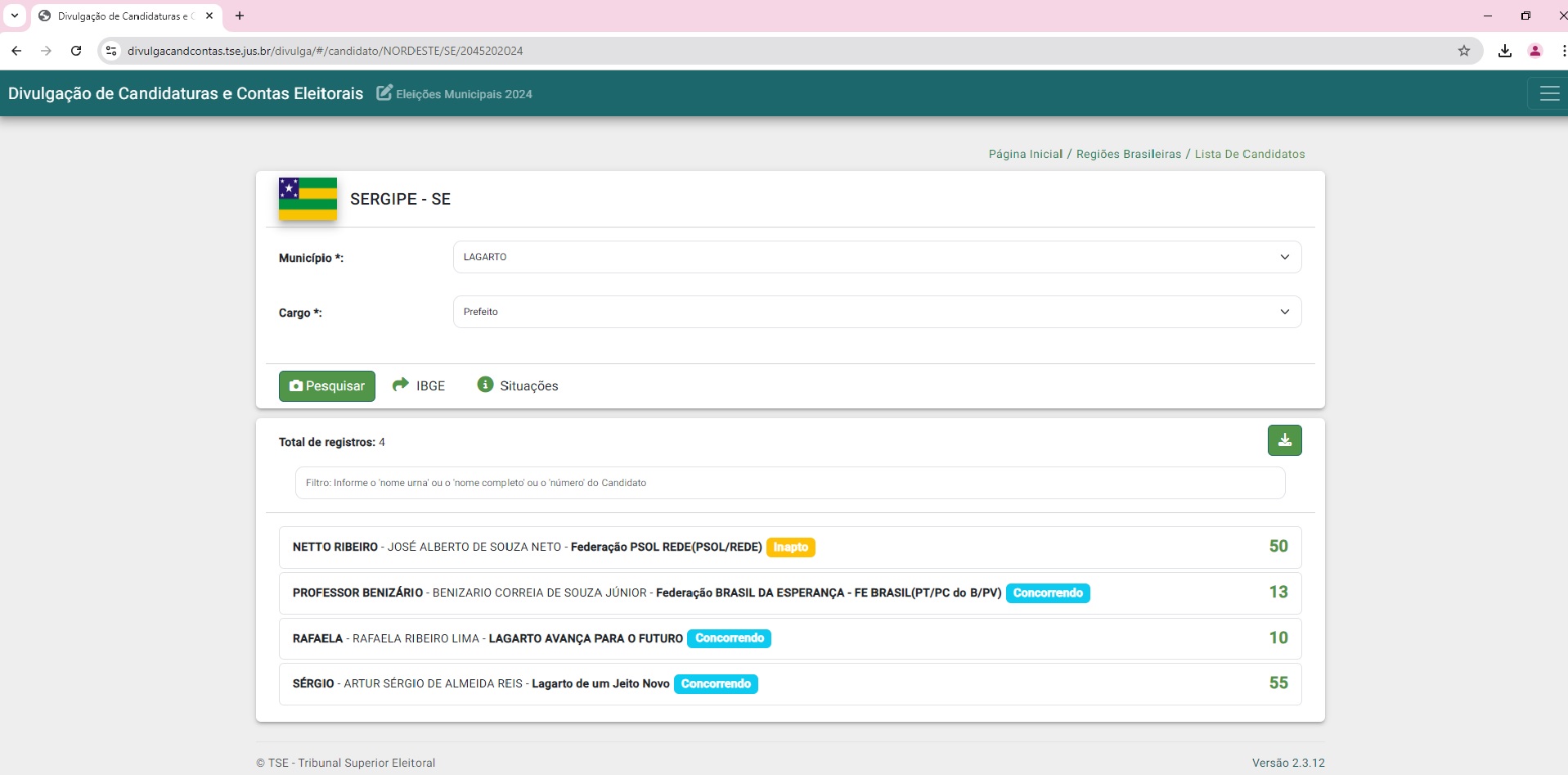Open the browser downloads icon
Screen dimensions: 1568x775
click(1505, 51)
